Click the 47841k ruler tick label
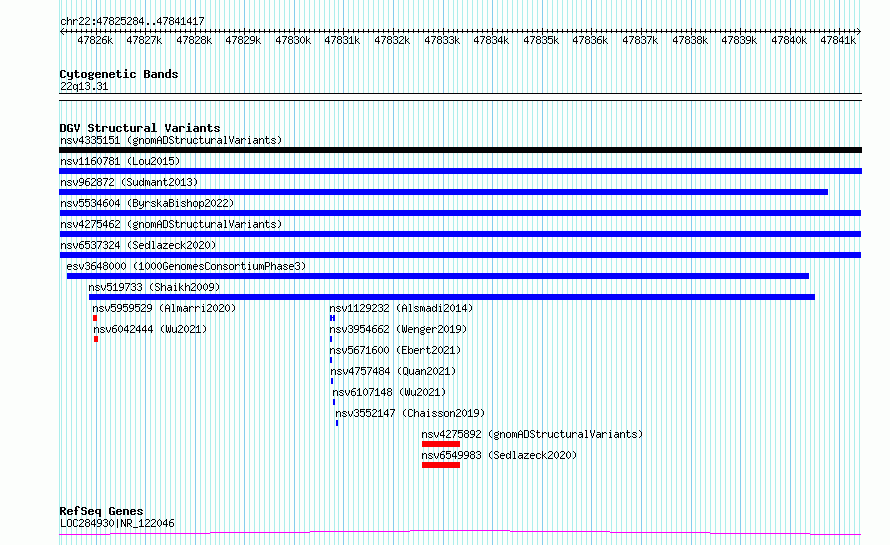This screenshot has width=890, height=545. [838, 40]
